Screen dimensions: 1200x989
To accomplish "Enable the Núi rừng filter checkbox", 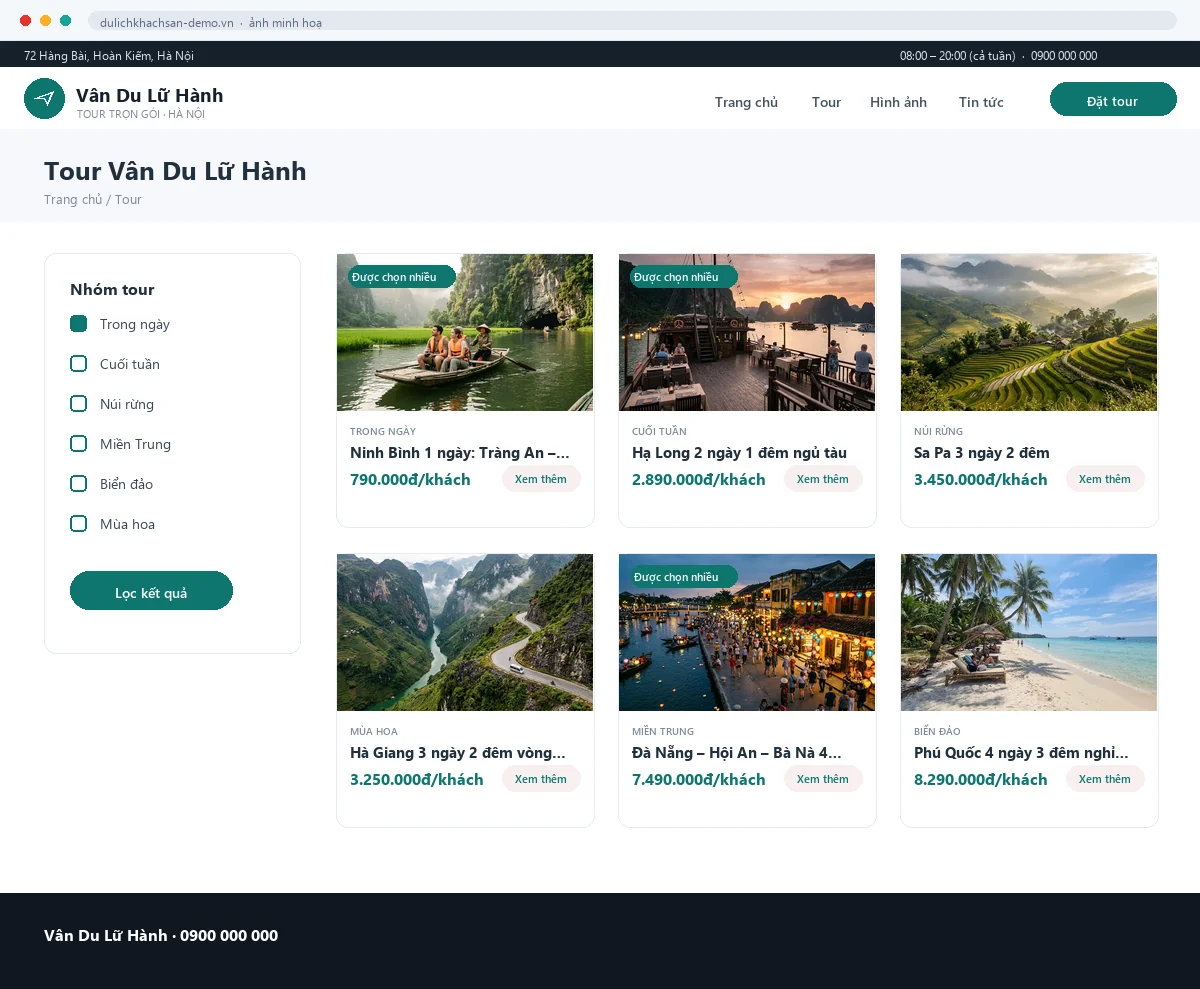I will [x=79, y=404].
